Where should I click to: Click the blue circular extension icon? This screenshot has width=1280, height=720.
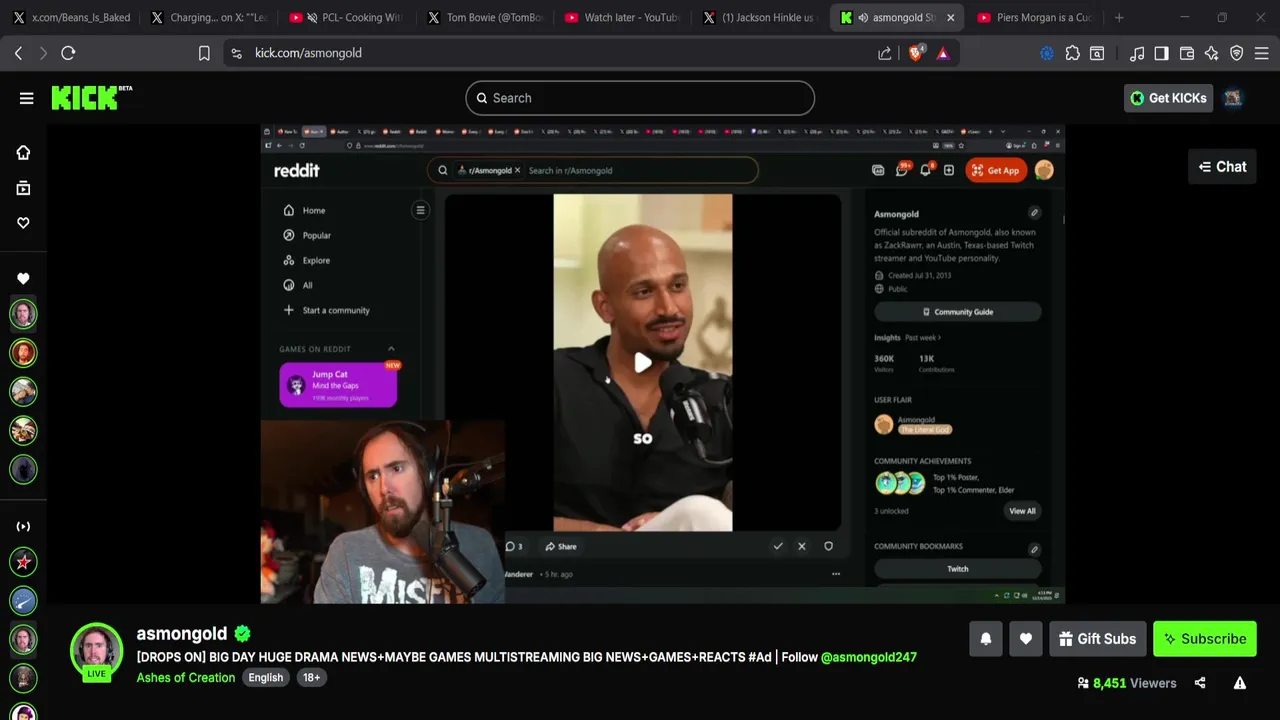coord(1047,53)
